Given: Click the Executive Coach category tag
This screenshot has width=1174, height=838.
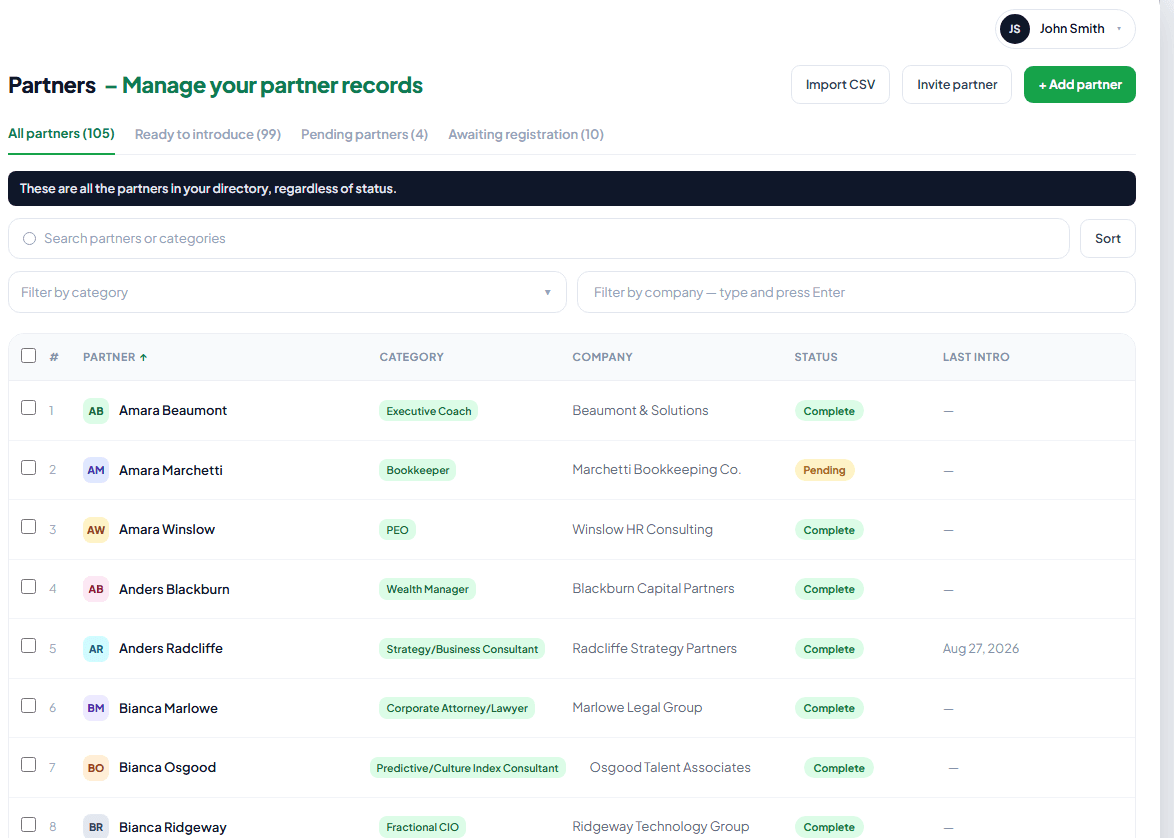Looking at the screenshot, I should pyautogui.click(x=429, y=411).
